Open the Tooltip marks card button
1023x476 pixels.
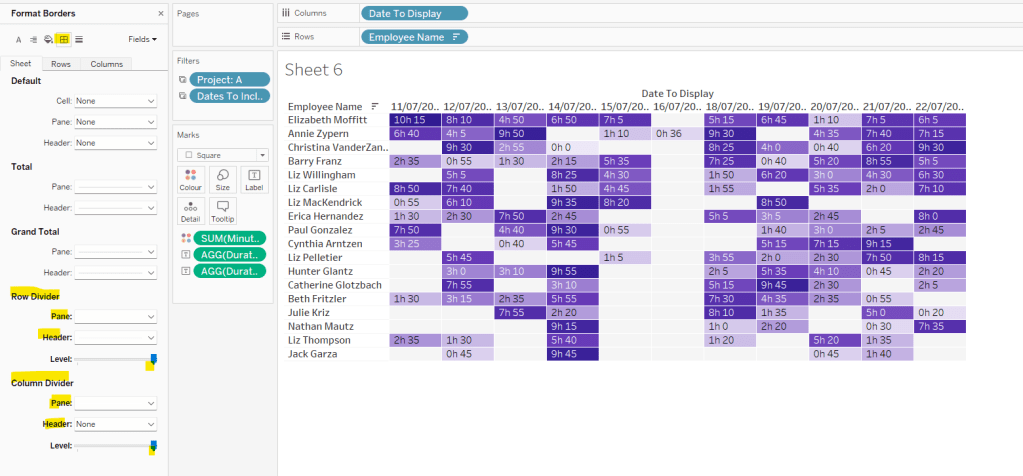tap(222, 210)
